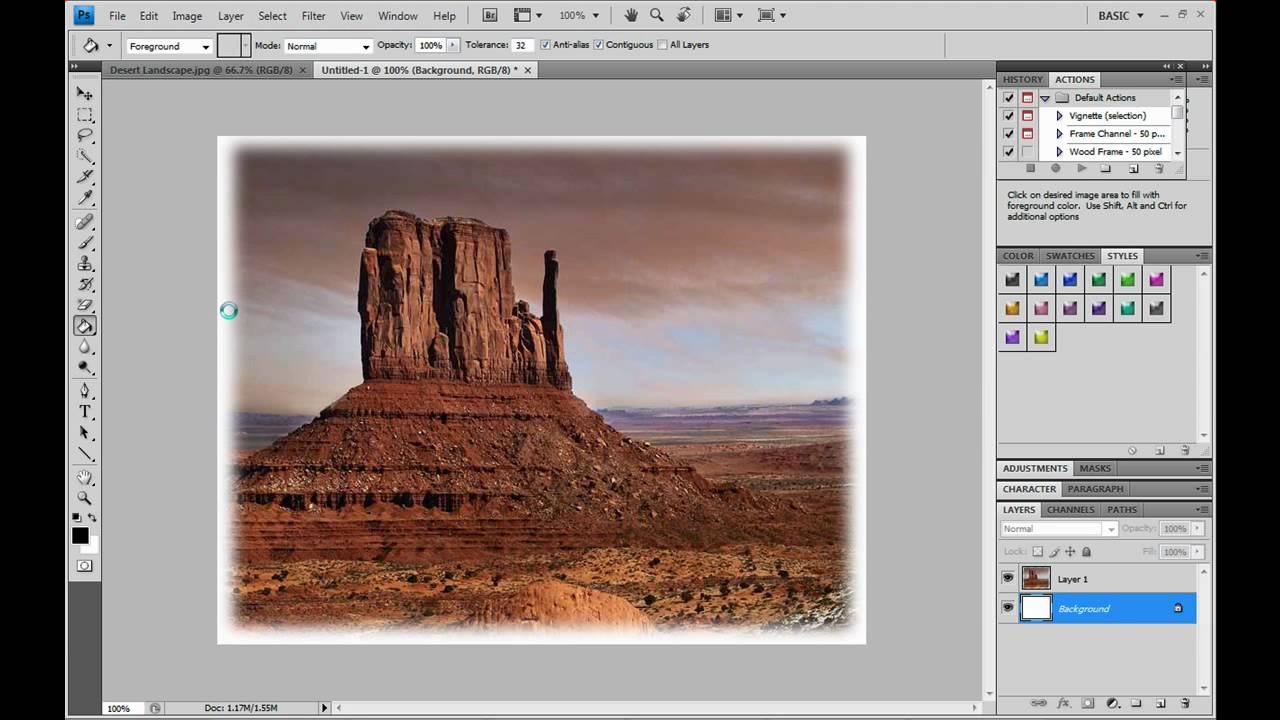
Task: Select the Horizontal Type tool
Action: [85, 411]
